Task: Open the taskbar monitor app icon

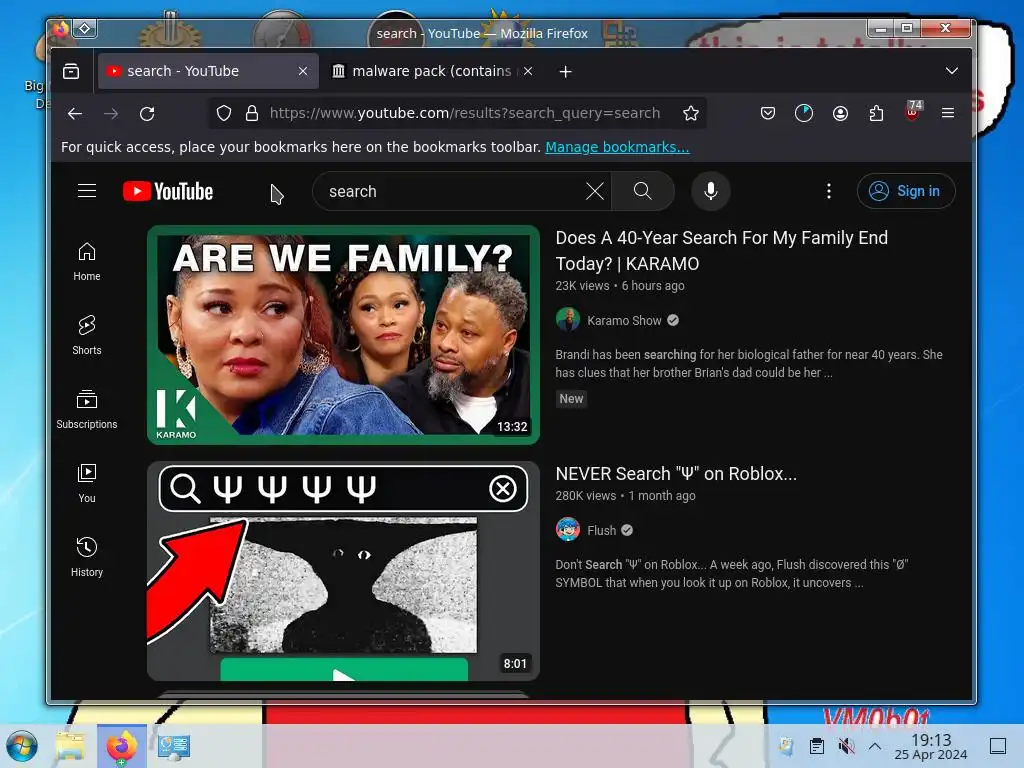Action: click(x=174, y=746)
